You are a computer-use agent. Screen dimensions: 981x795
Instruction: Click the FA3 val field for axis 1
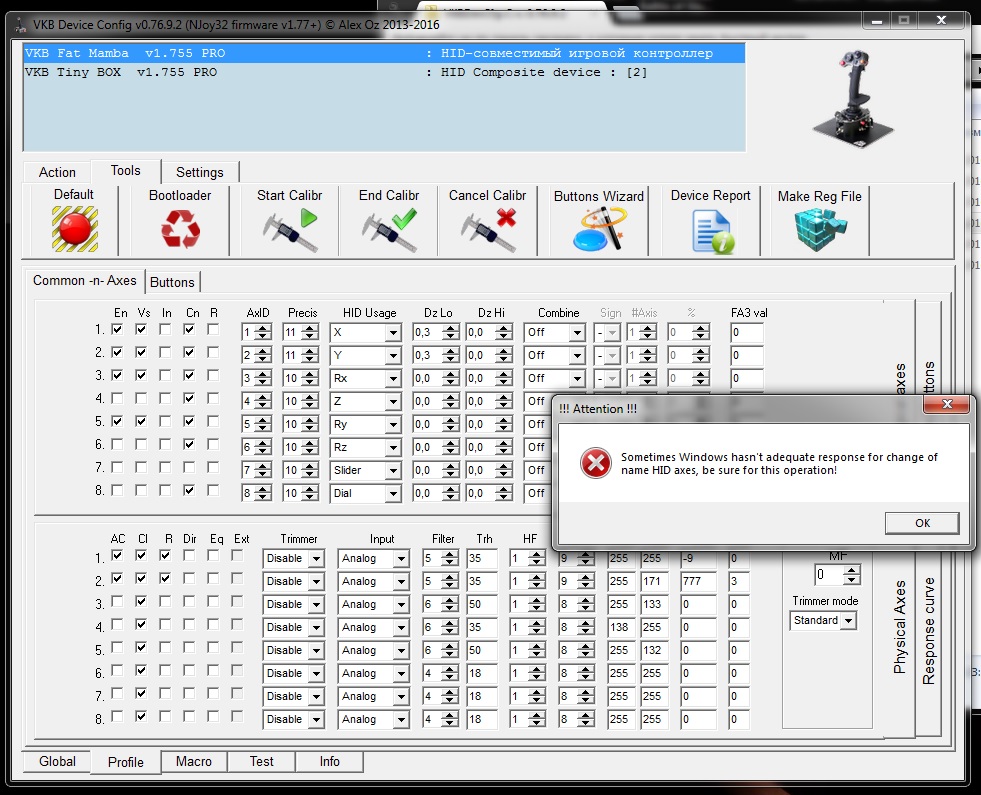(x=746, y=331)
